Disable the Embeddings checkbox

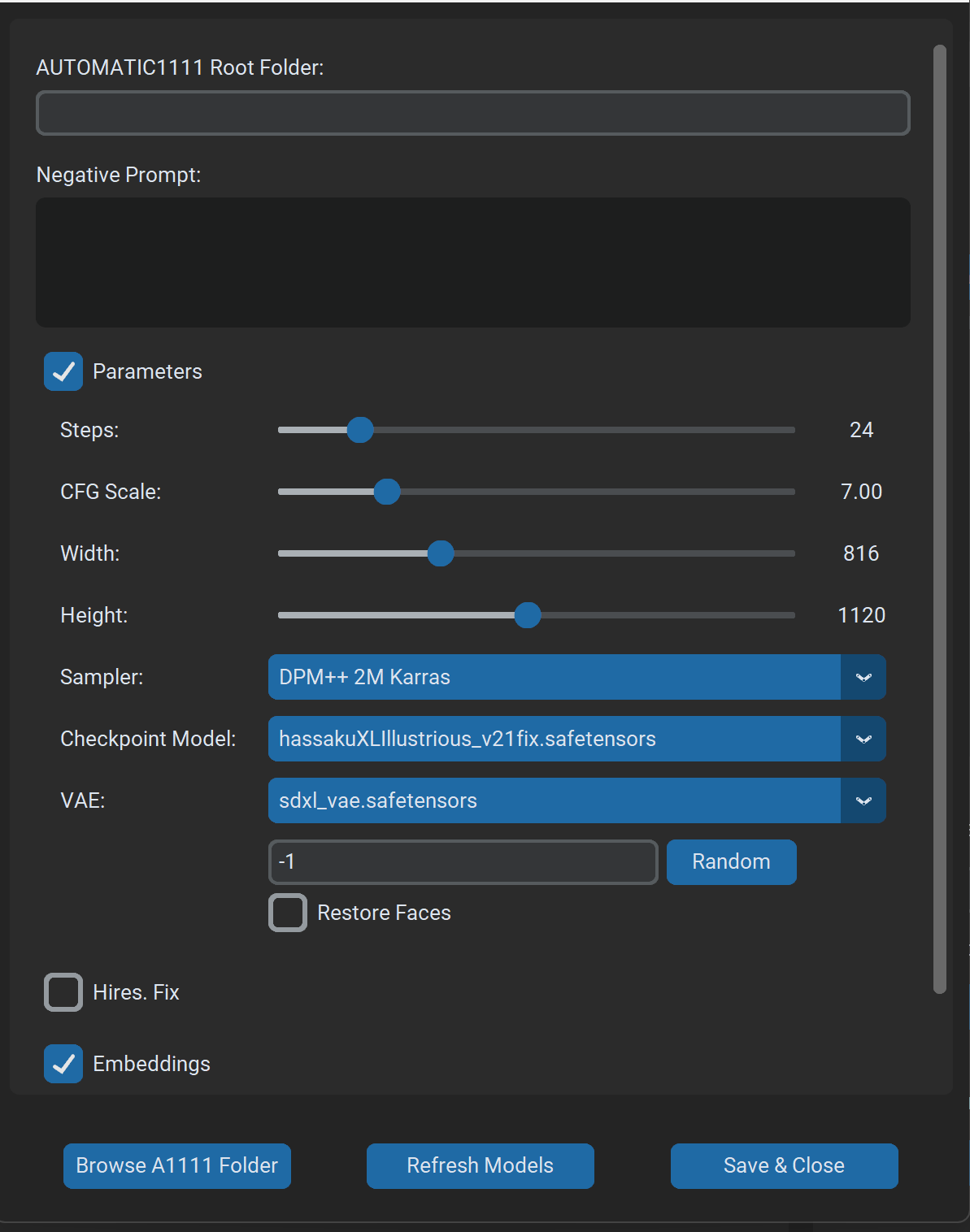[x=63, y=1064]
